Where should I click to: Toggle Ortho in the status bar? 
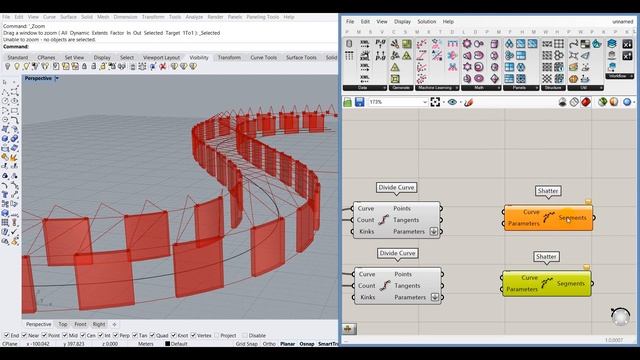269,344
